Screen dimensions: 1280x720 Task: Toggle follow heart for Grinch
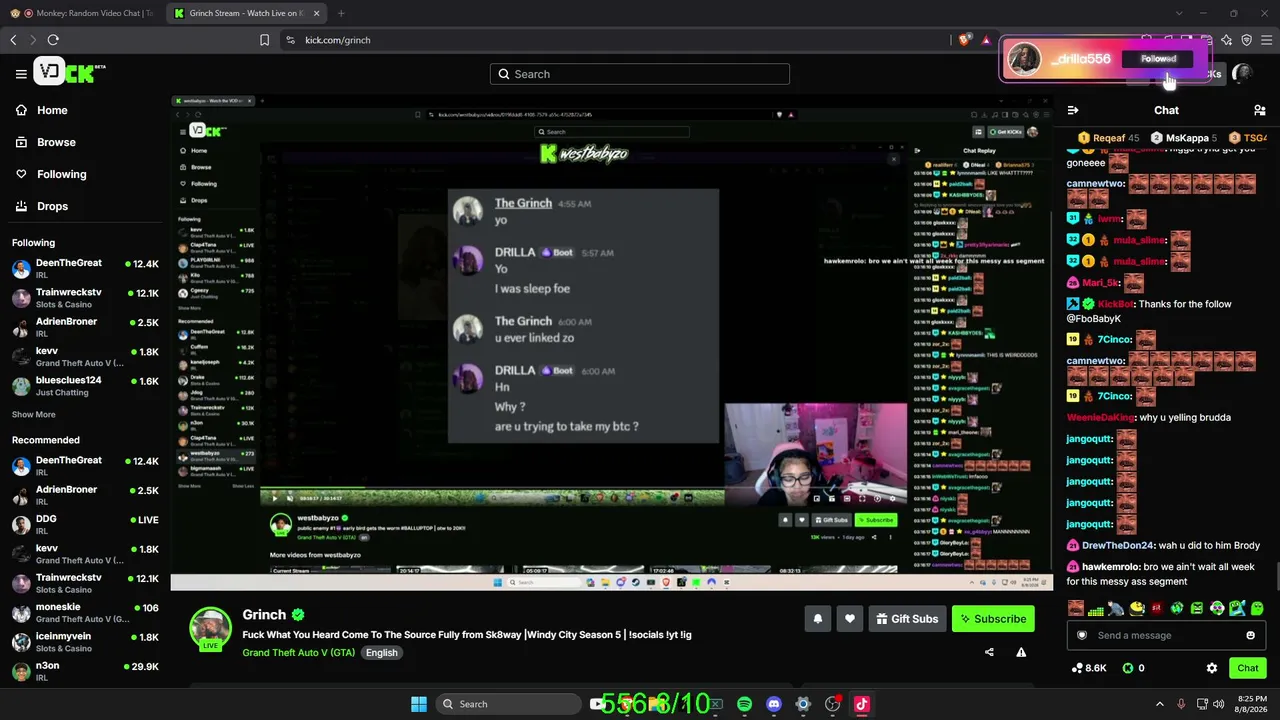tap(849, 619)
